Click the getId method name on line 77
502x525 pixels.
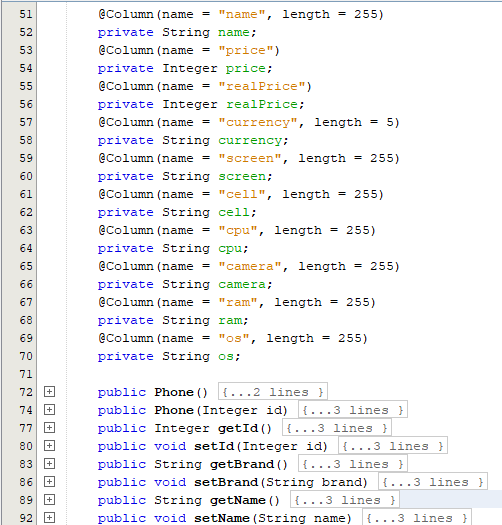(238, 428)
